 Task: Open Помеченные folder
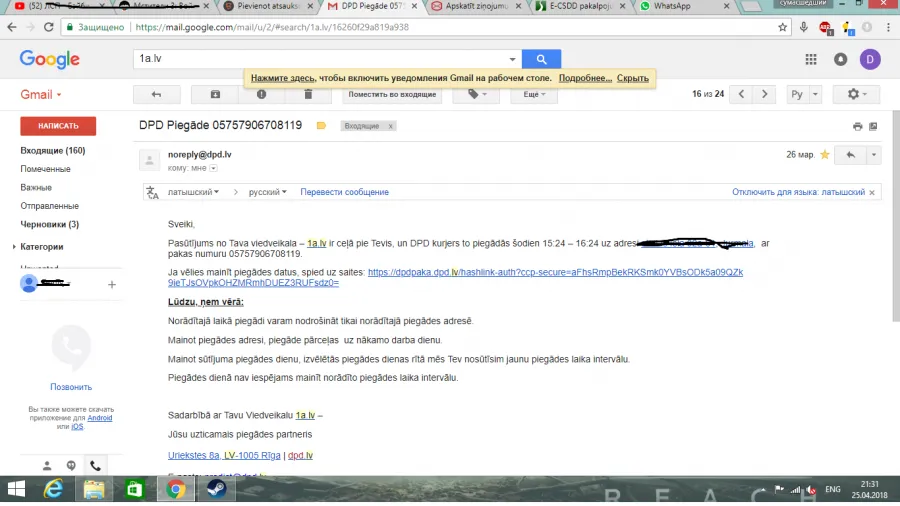[x=45, y=169]
